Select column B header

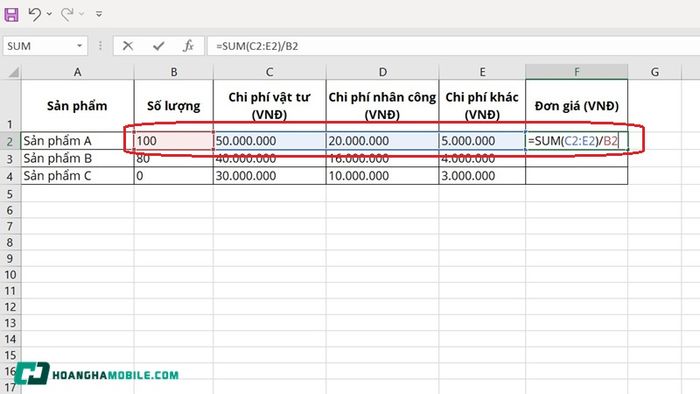click(174, 72)
